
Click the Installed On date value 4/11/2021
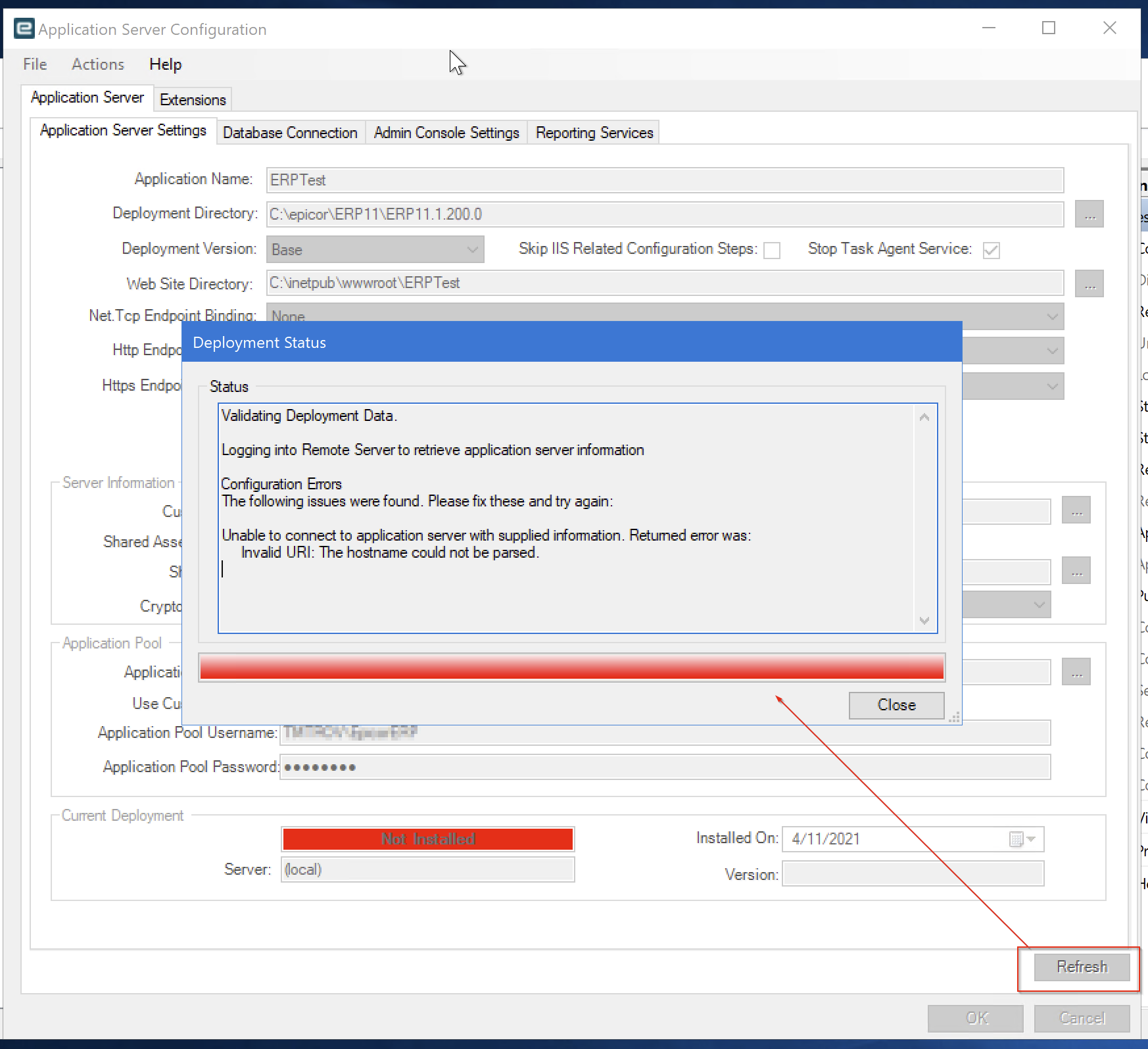[x=826, y=839]
